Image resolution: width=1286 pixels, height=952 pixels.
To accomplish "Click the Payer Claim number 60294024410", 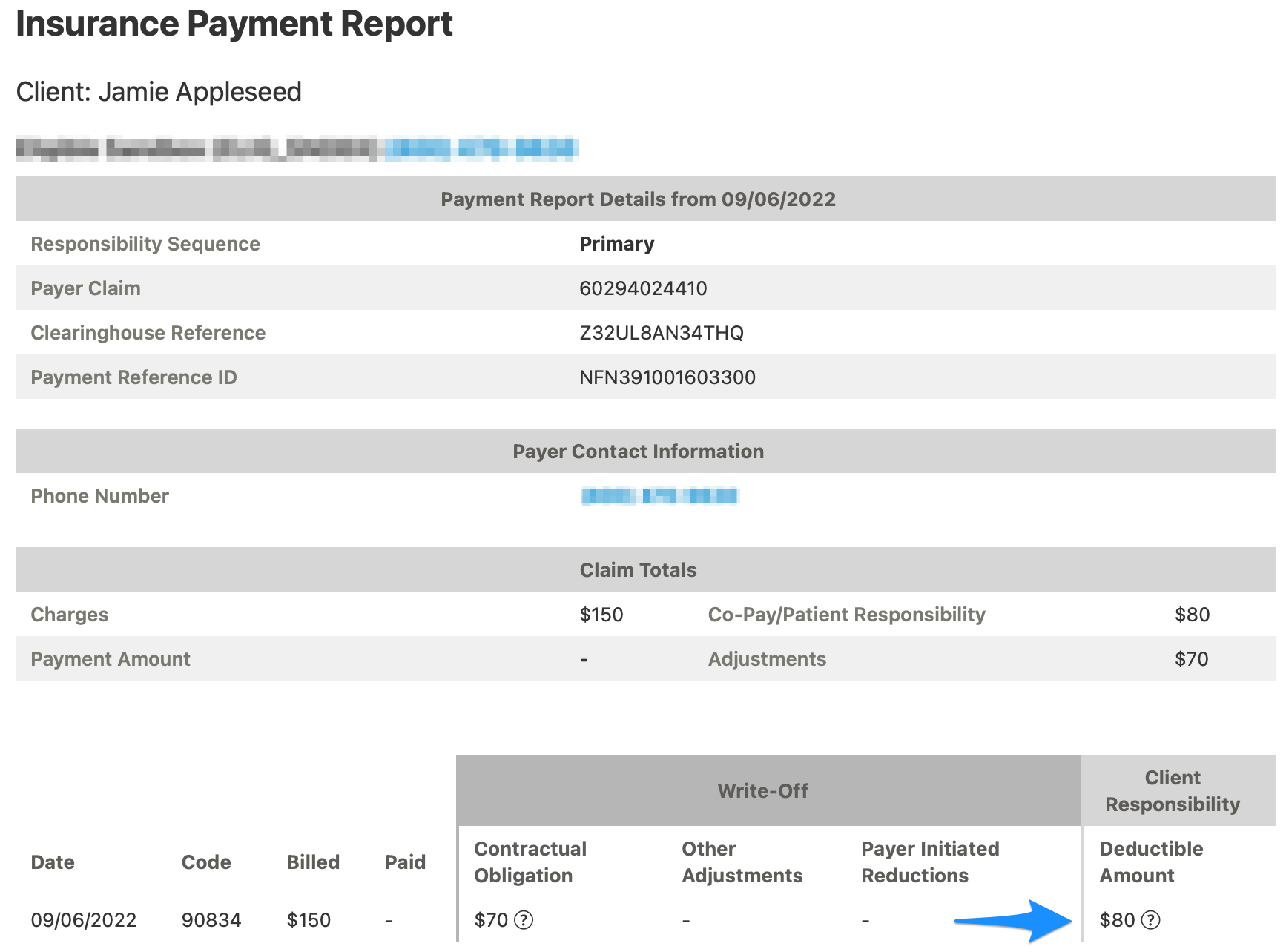I will coord(643,288).
